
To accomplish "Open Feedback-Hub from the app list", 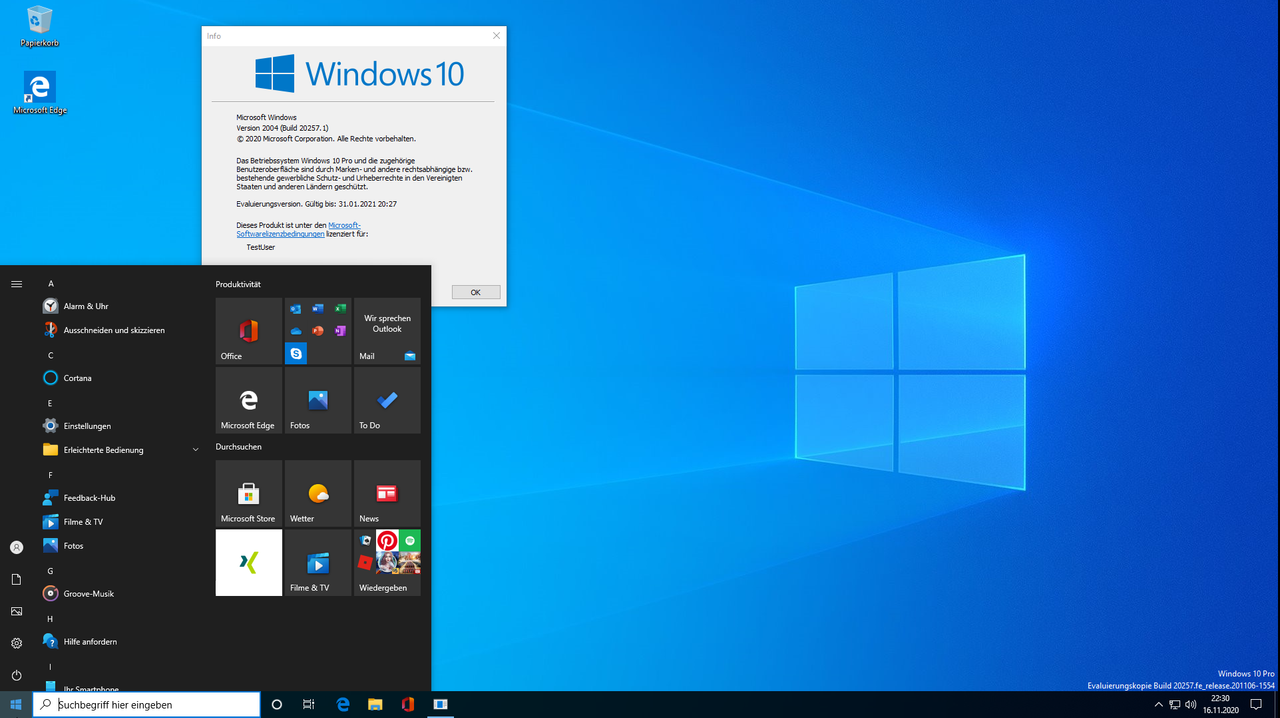I will coord(122,498).
